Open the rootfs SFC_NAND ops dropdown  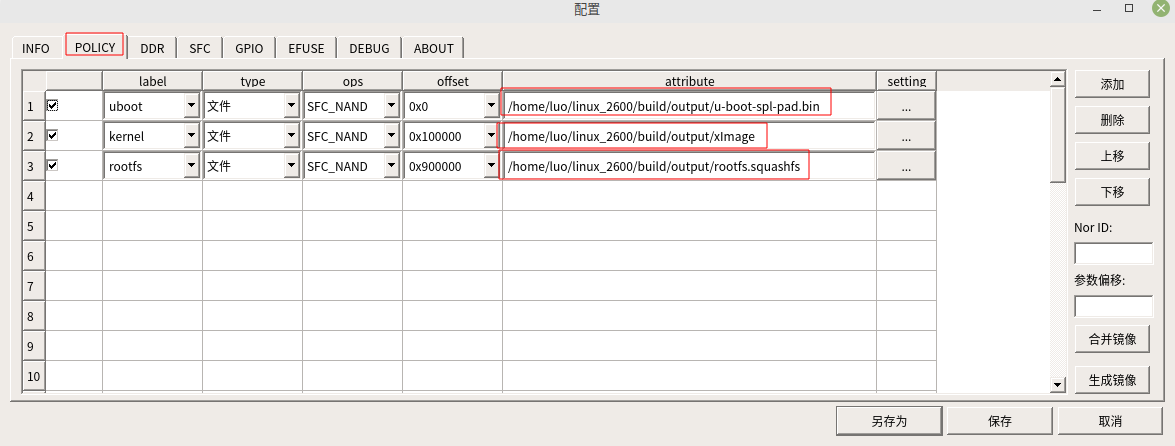point(391,166)
